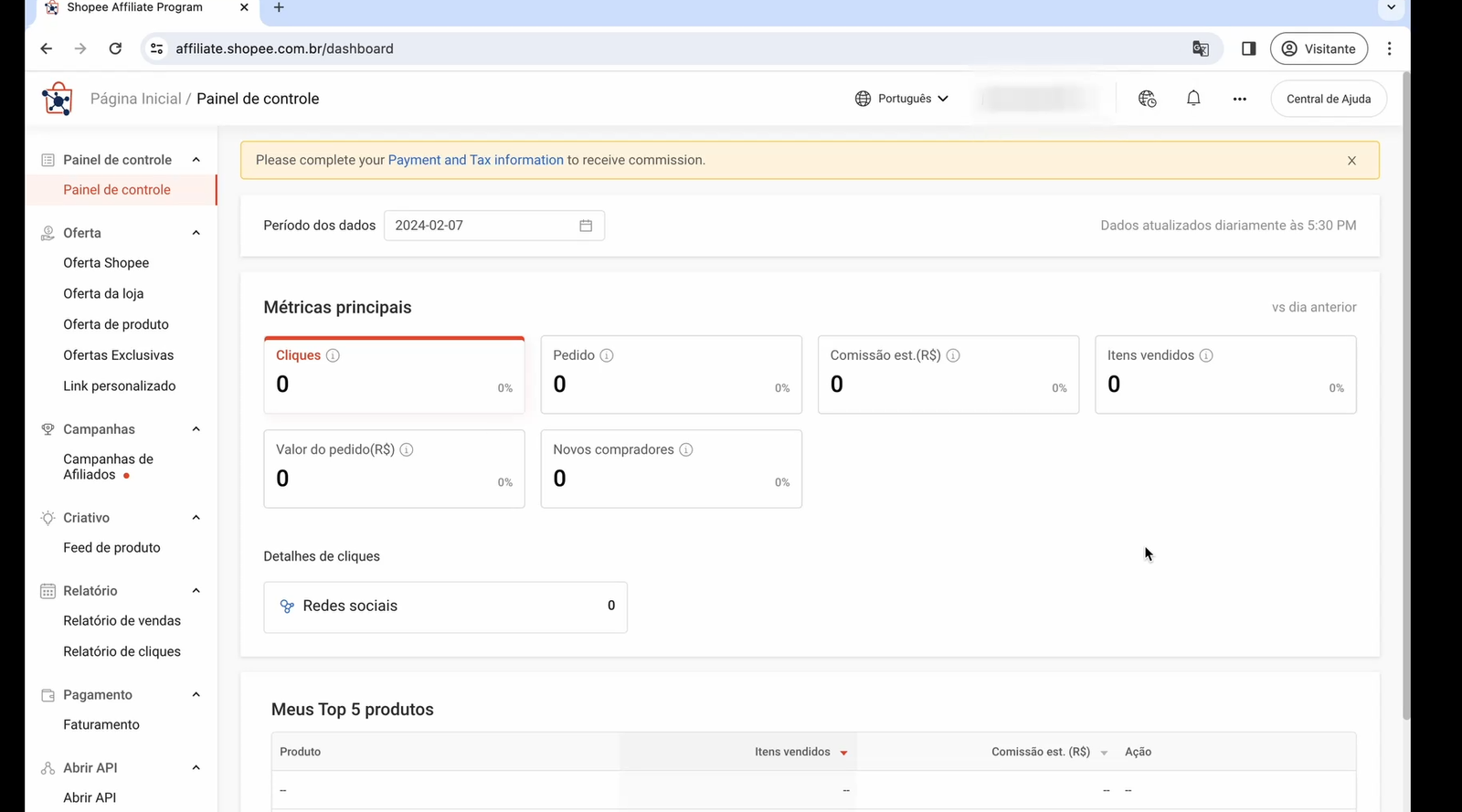This screenshot has width=1462, height=812.
Task: Select the Itens vendidos metric card
Action: [x=1225, y=374]
